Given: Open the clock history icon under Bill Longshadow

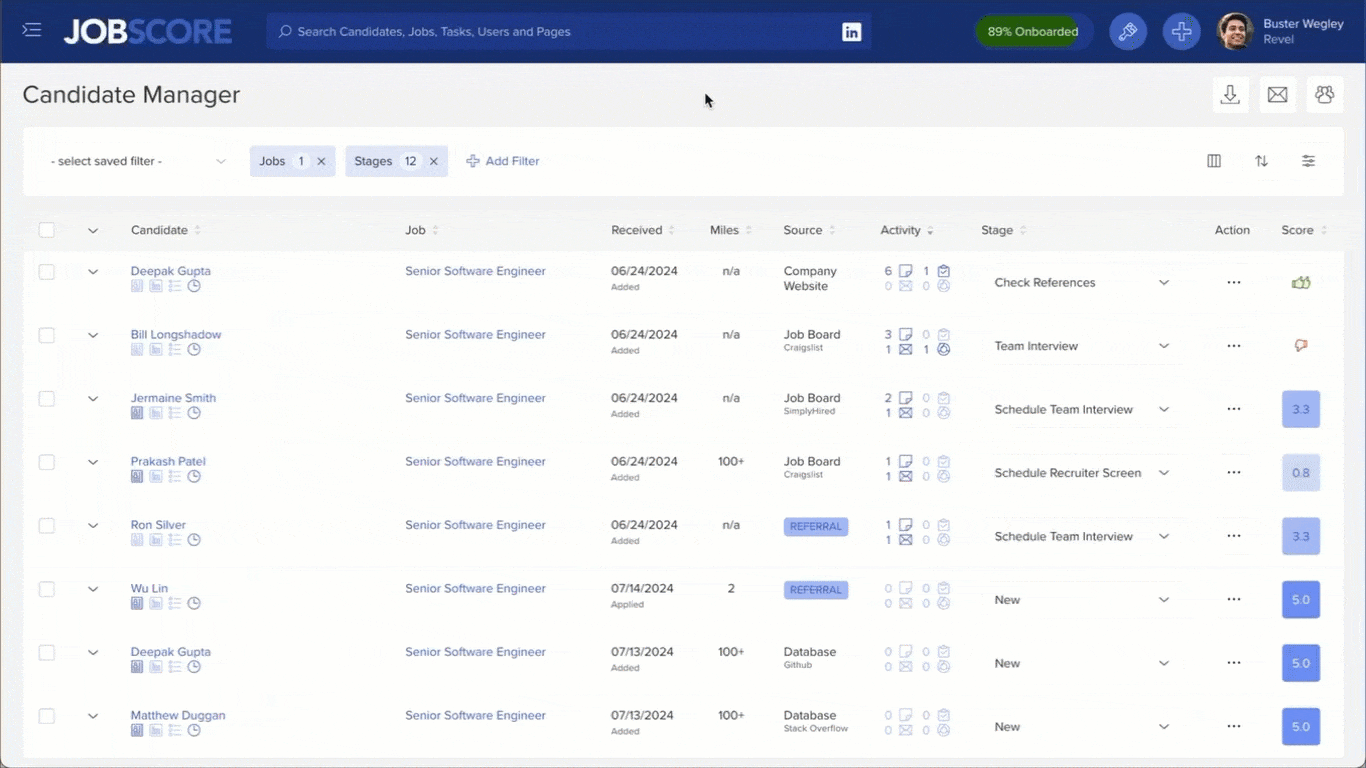Looking at the screenshot, I should click(194, 349).
